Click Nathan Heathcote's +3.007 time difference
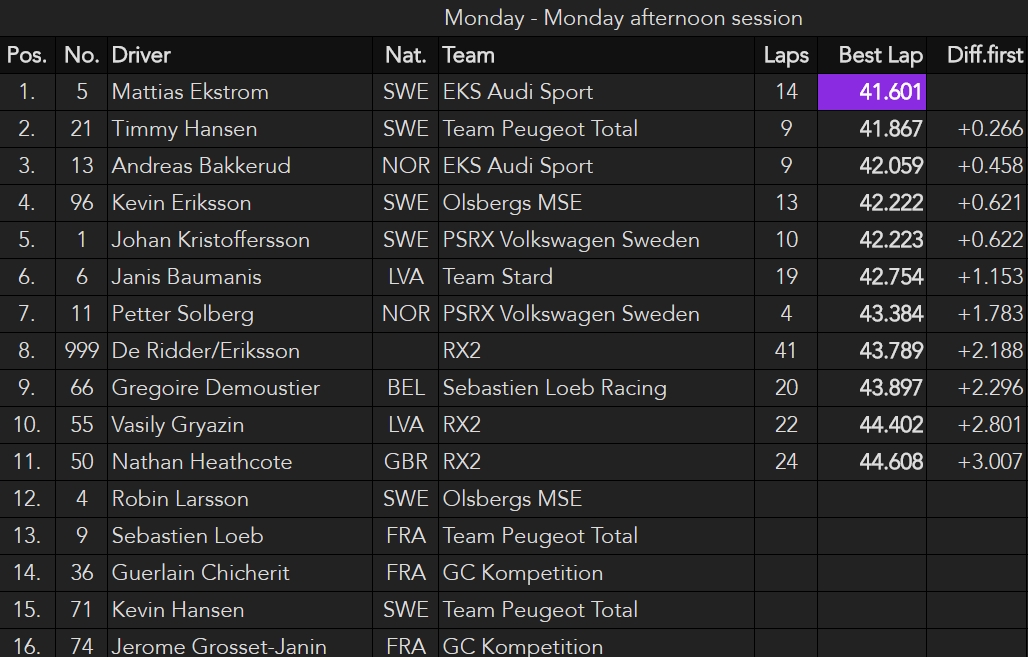Image resolution: width=1028 pixels, height=657 pixels. click(x=990, y=462)
